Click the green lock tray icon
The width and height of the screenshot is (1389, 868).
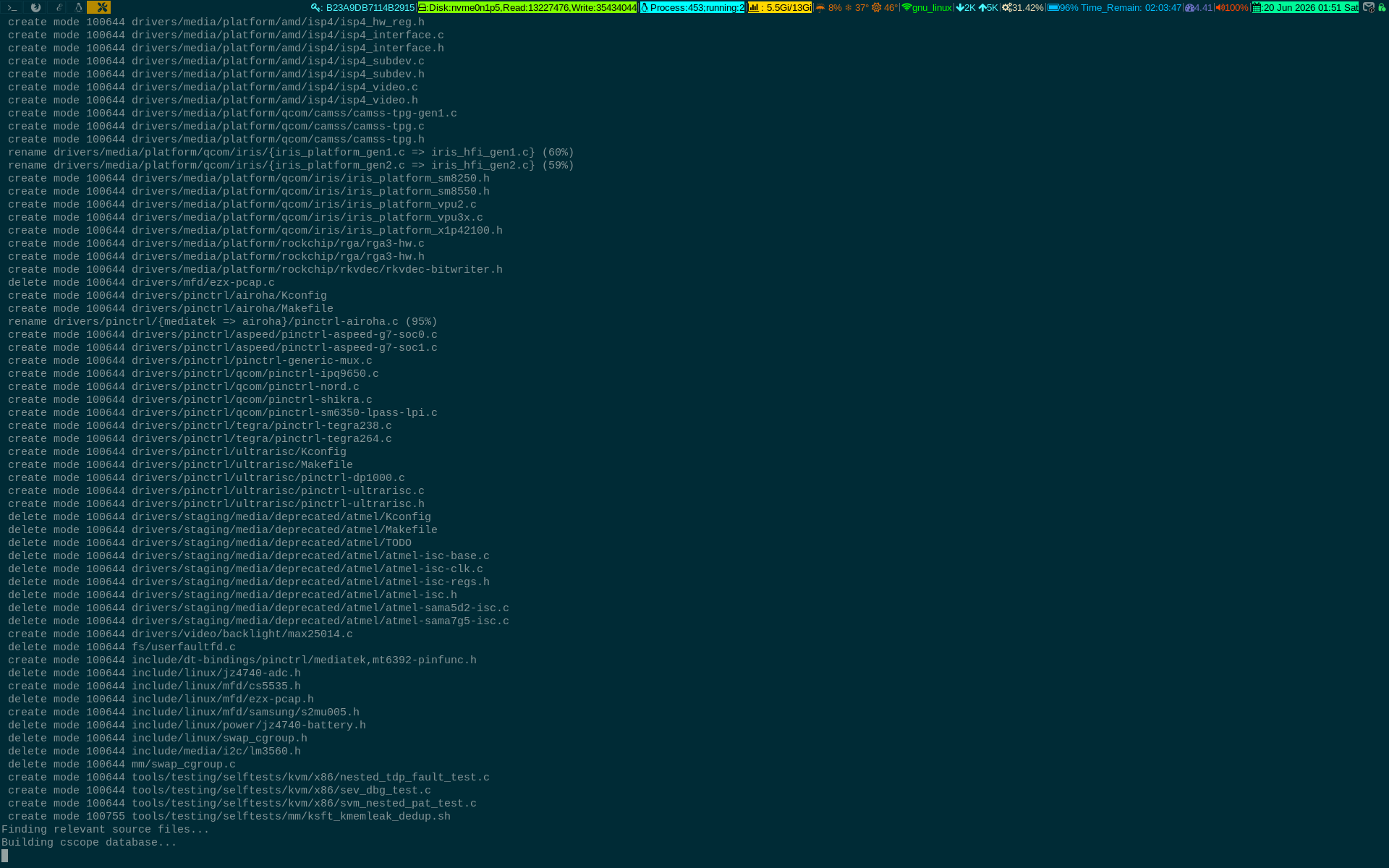[x=1382, y=7]
